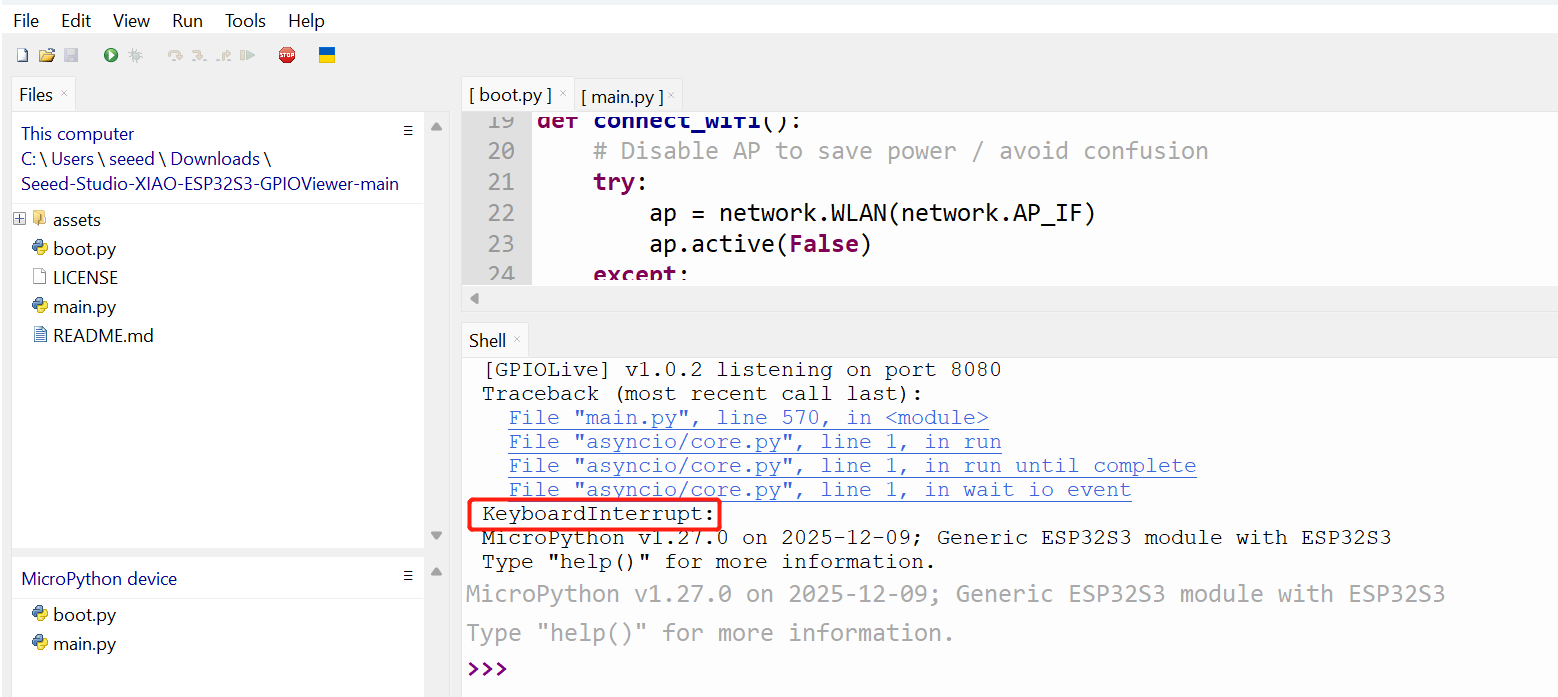Click the Ukraine flag icon in toolbar
This screenshot has height=697, width=1558.
[x=326, y=55]
